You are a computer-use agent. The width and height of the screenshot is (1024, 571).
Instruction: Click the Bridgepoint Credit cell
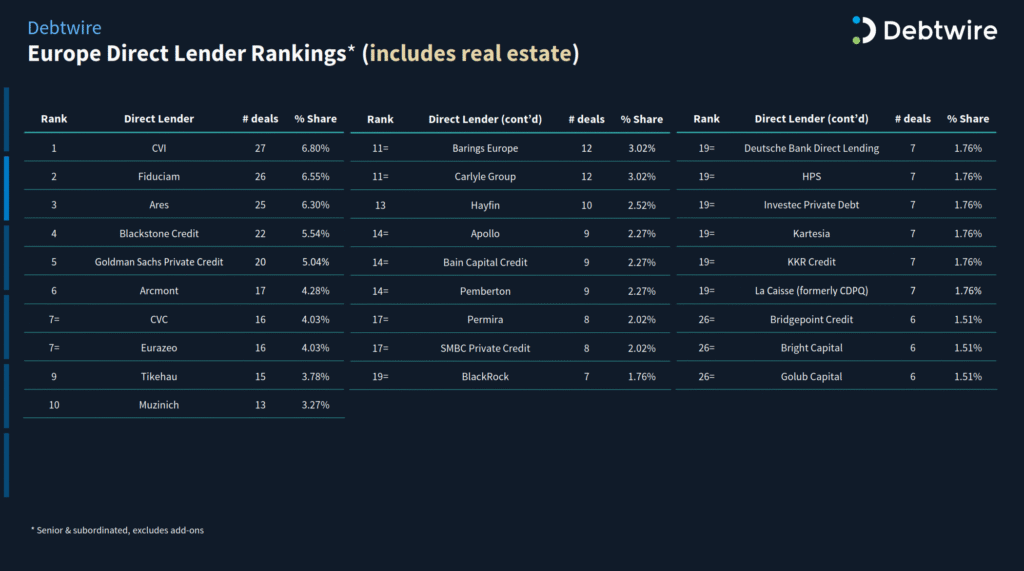coord(812,319)
